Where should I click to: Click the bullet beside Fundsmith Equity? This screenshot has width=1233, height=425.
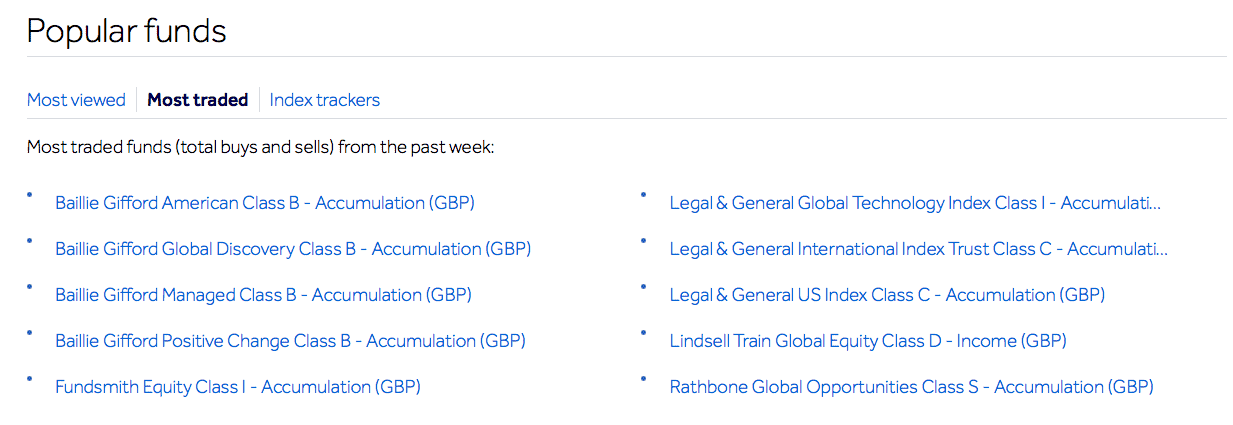(x=30, y=379)
